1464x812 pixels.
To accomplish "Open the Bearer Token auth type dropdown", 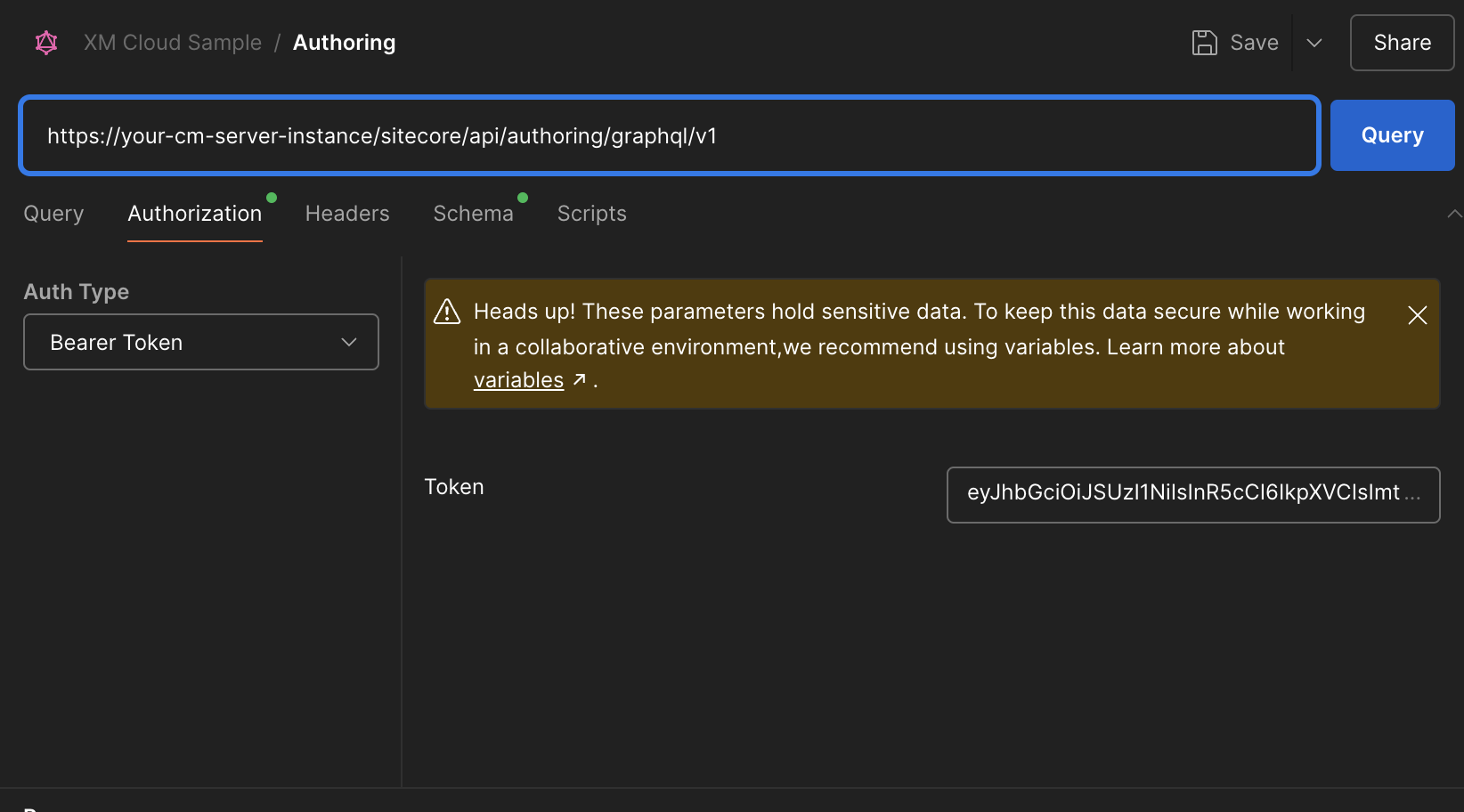I will click(201, 342).
